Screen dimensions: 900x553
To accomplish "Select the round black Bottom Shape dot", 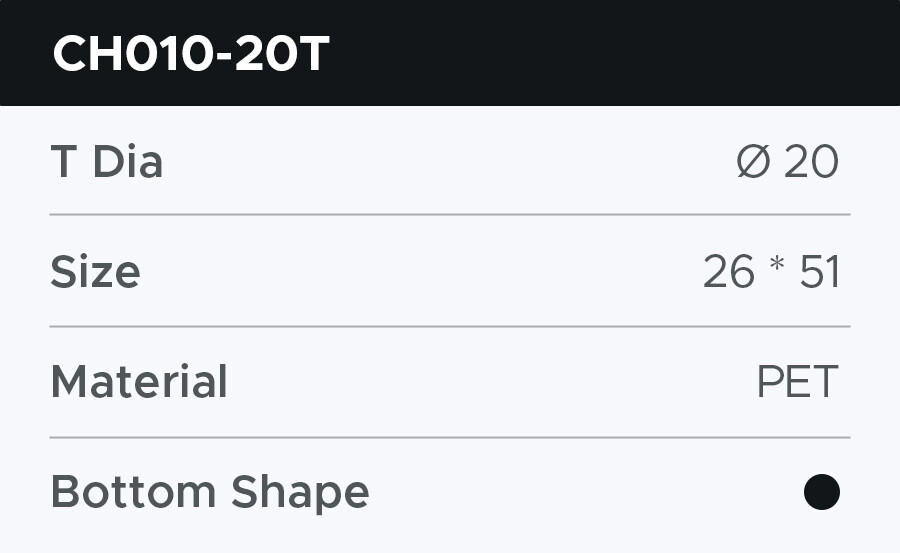I will pyautogui.click(x=821, y=492).
